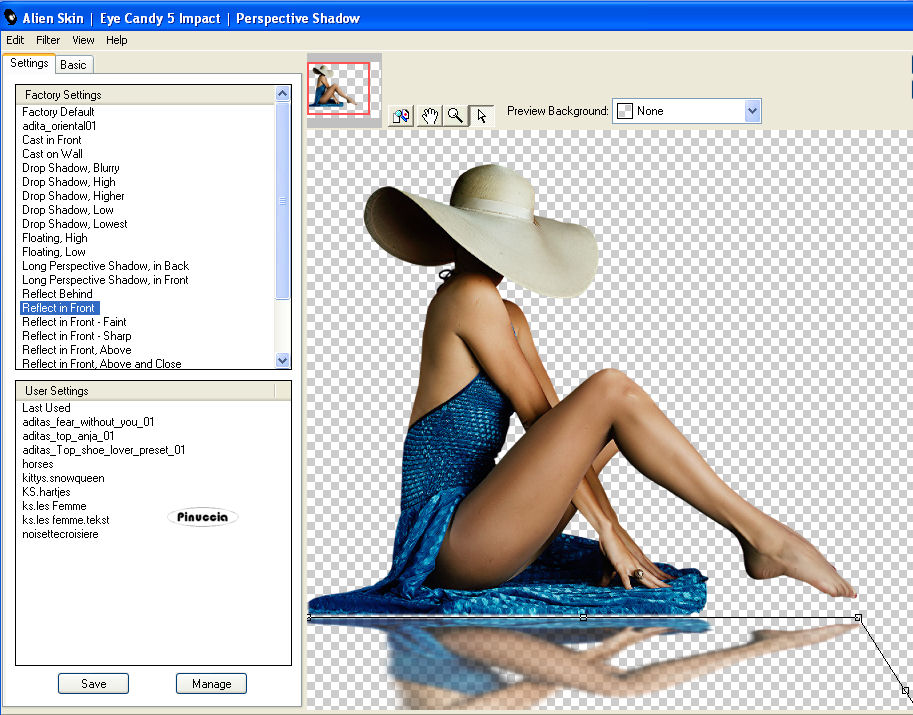
Task: Select aditas_fear_without_you_01 user setting
Action: [x=88, y=422]
